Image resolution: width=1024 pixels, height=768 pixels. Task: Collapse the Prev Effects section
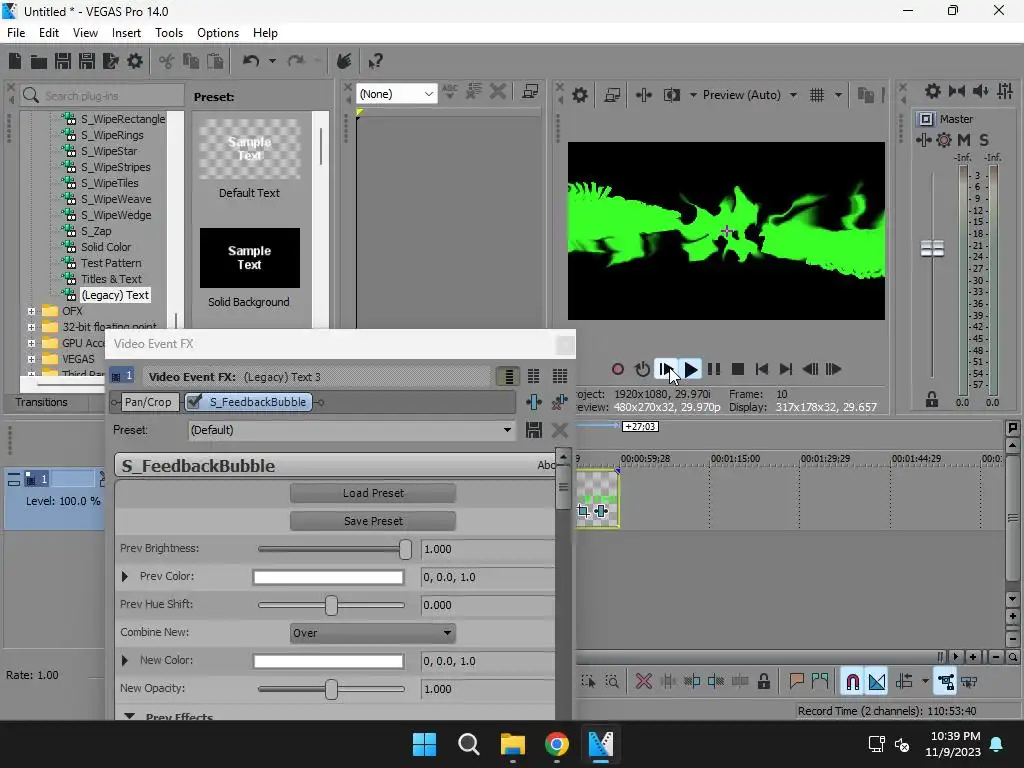tap(129, 716)
